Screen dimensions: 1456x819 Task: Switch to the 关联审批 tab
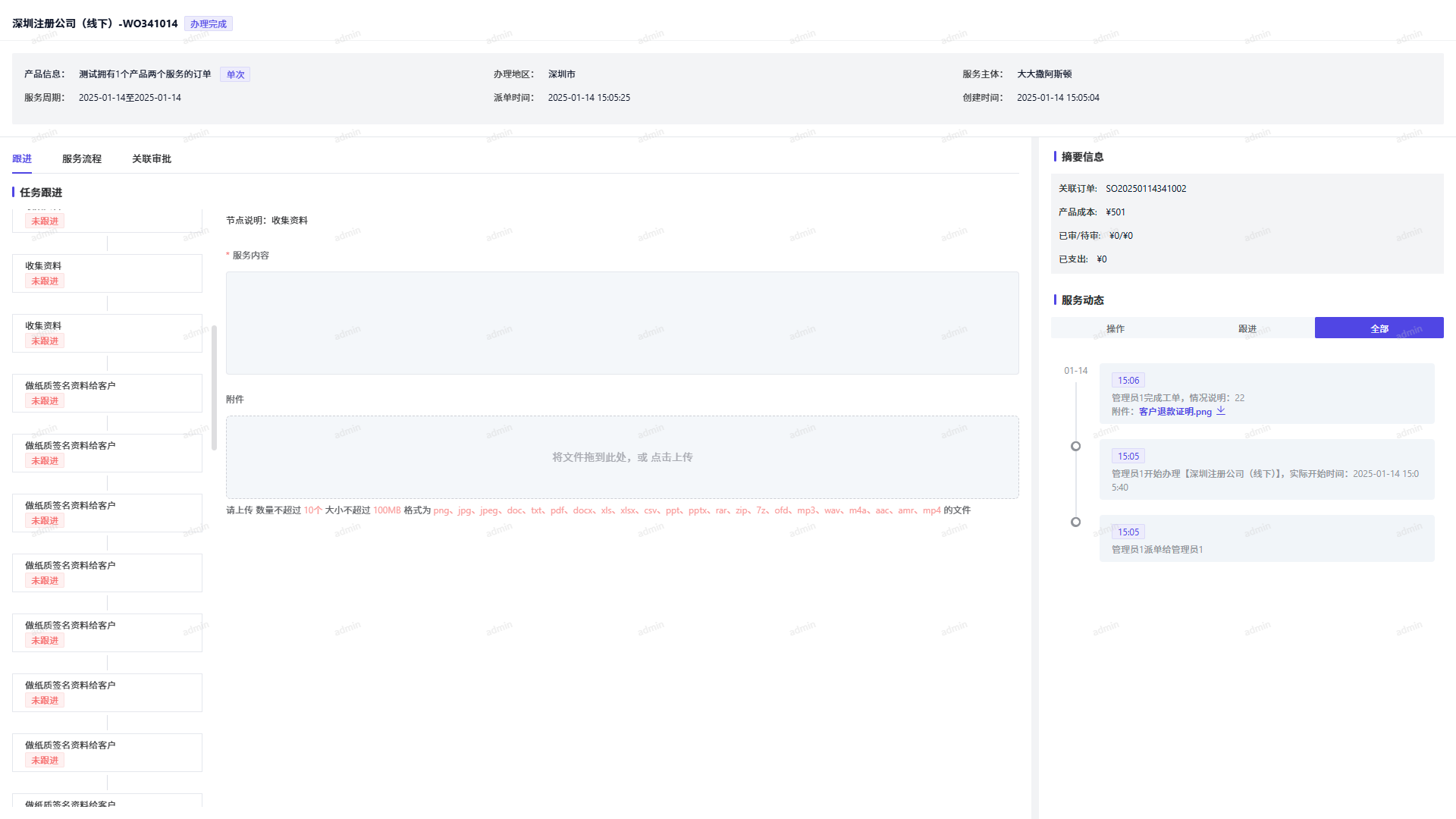(x=151, y=158)
